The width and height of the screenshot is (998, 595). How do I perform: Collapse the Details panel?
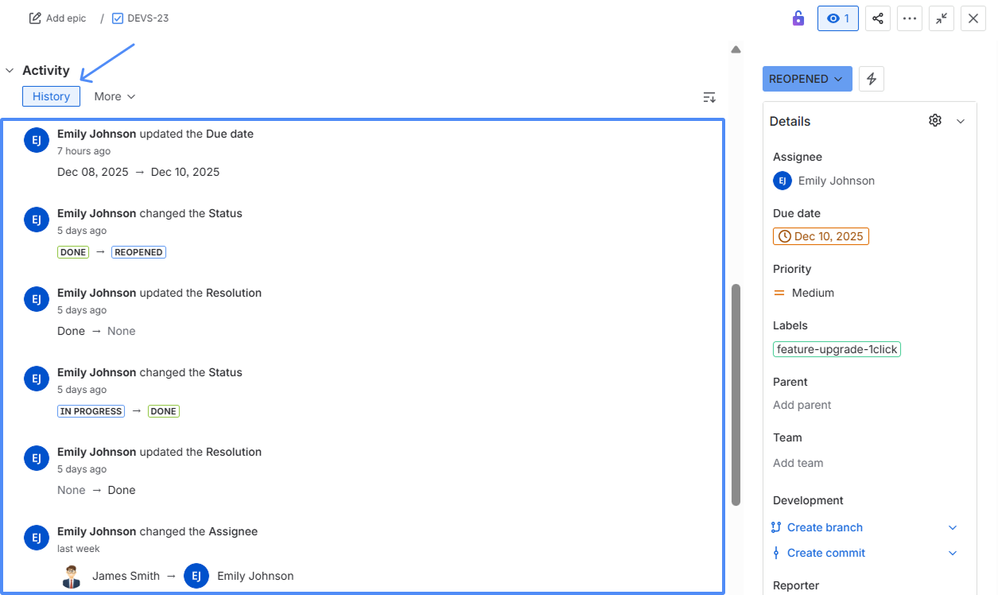tap(961, 120)
